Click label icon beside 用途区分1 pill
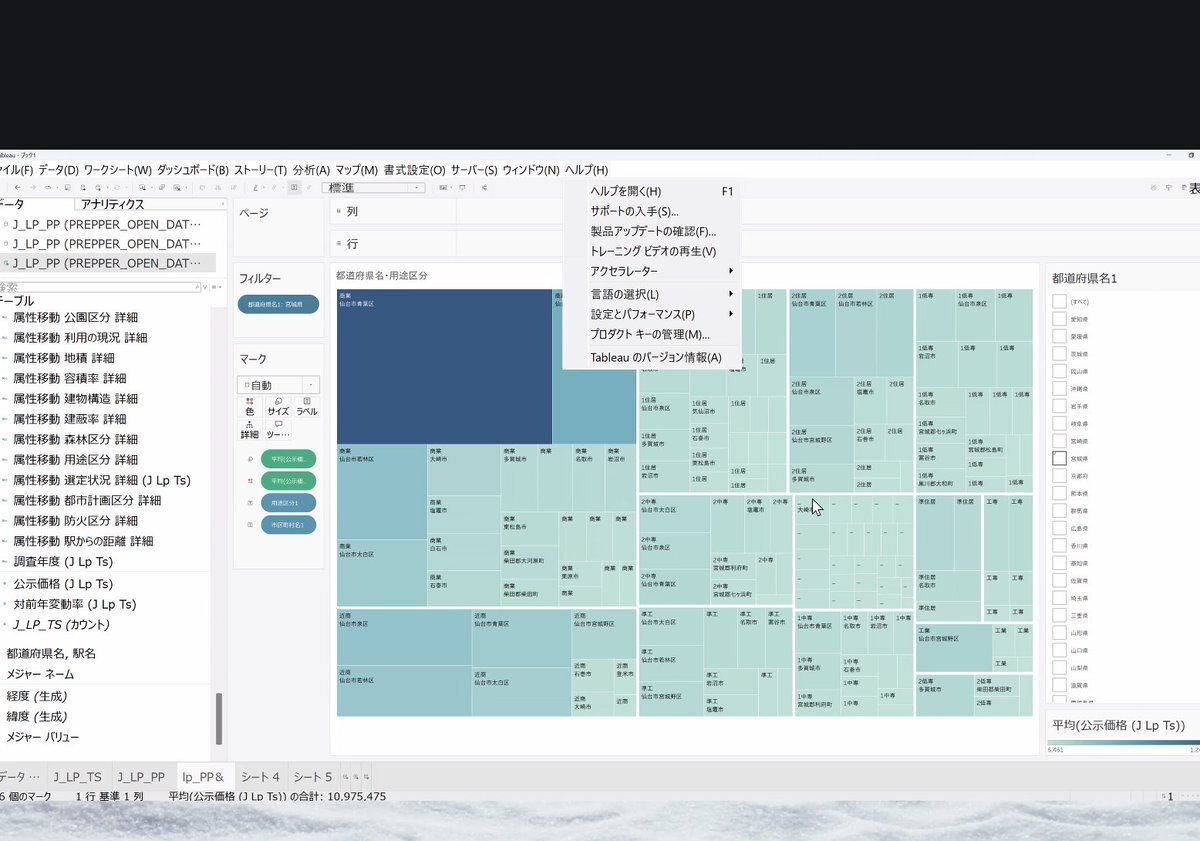 (x=250, y=503)
